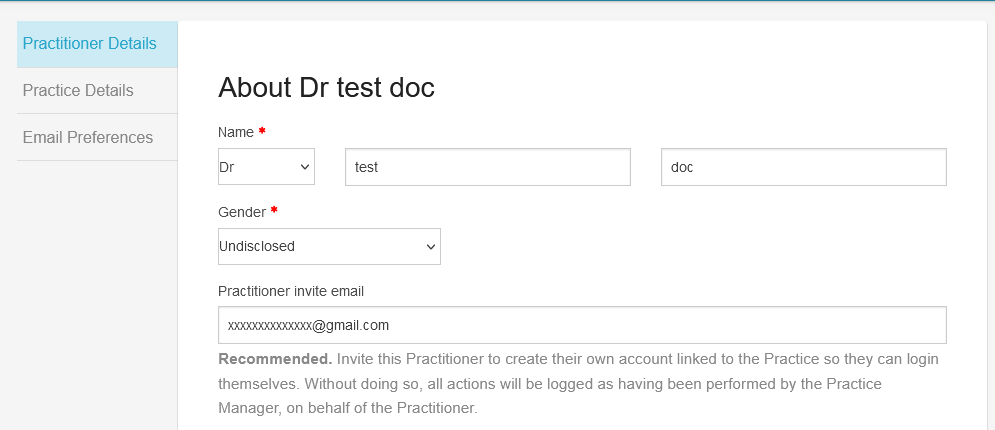The image size is (995, 430).
Task: Click the chevron arrow on Gender select
Action: (431, 247)
